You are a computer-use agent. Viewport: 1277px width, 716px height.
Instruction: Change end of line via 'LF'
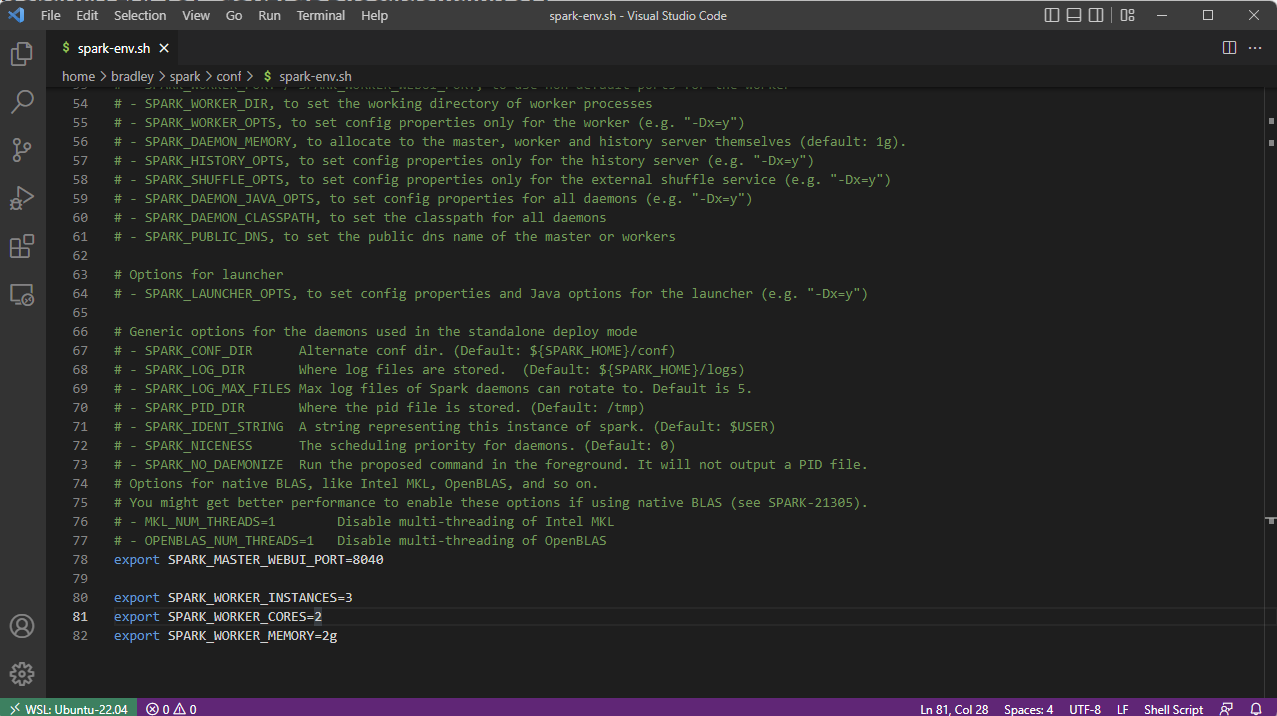(1122, 708)
